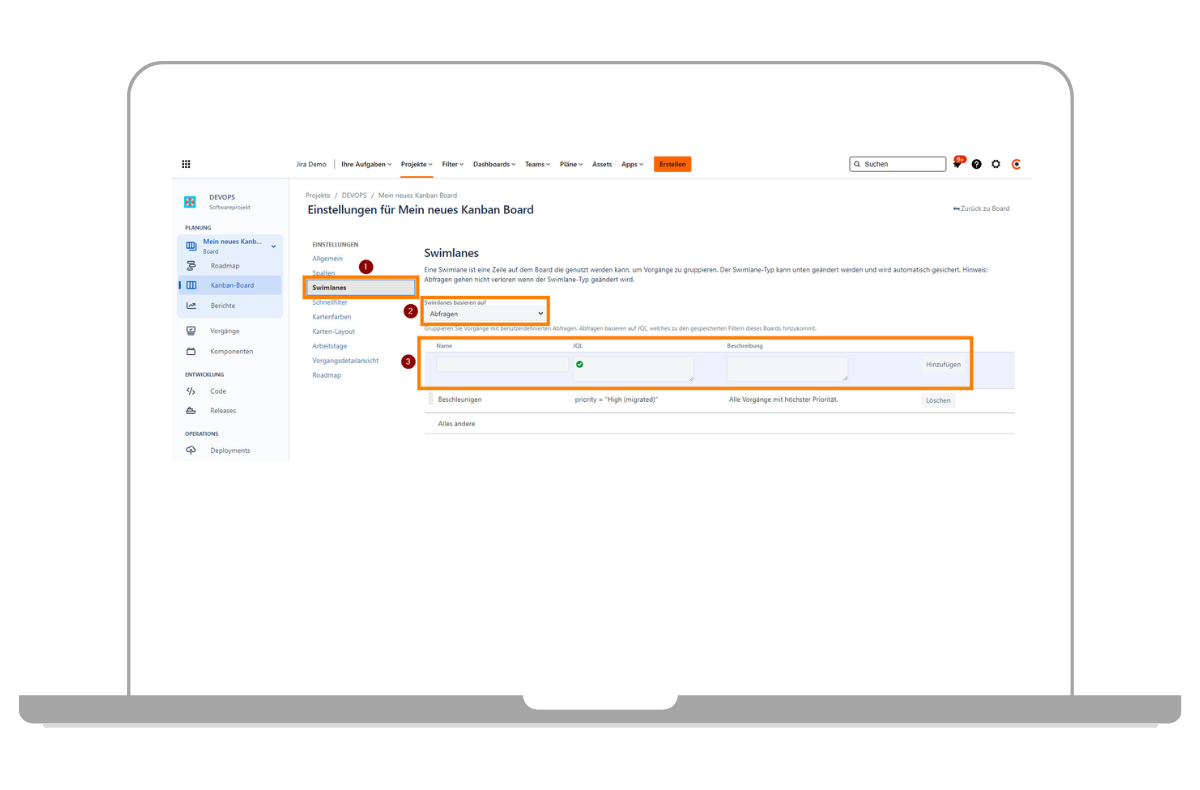Open the 'Swimlanes basieren auf' dropdown
Image resolution: width=1200 pixels, height=790 pixels.
tap(486, 314)
